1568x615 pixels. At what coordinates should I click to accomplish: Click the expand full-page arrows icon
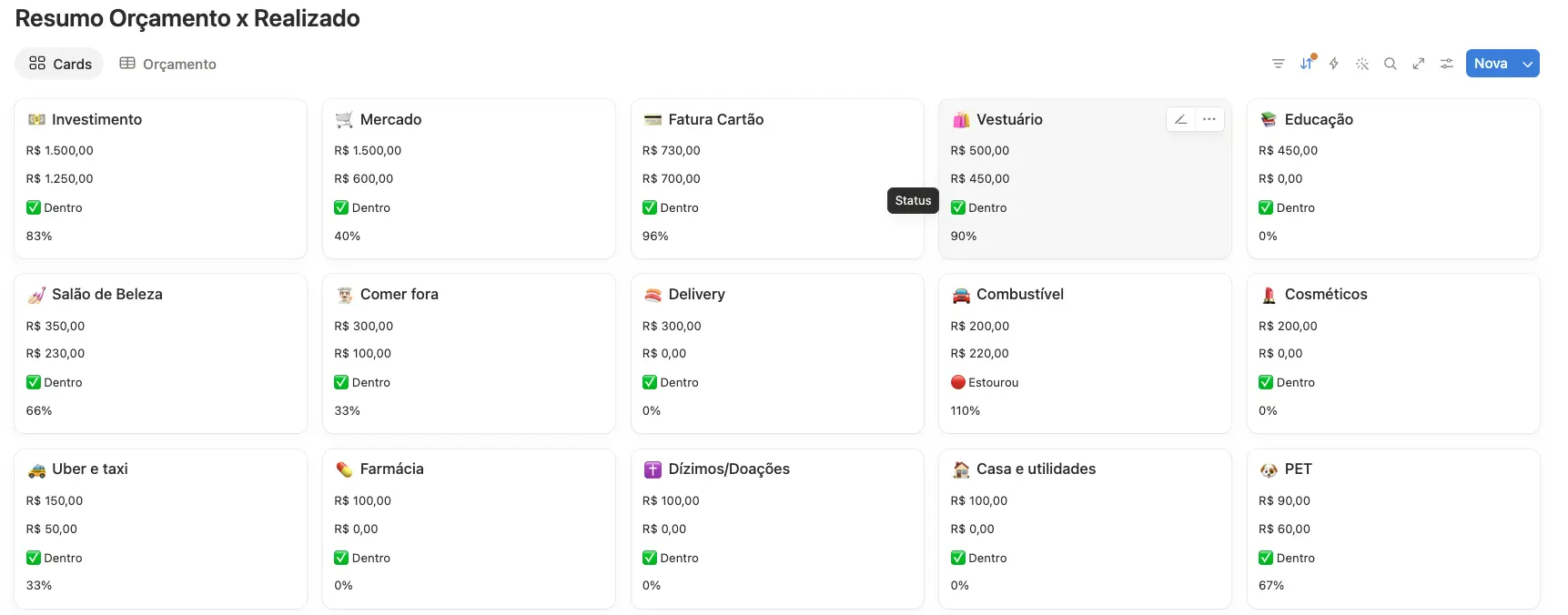coord(1418,64)
